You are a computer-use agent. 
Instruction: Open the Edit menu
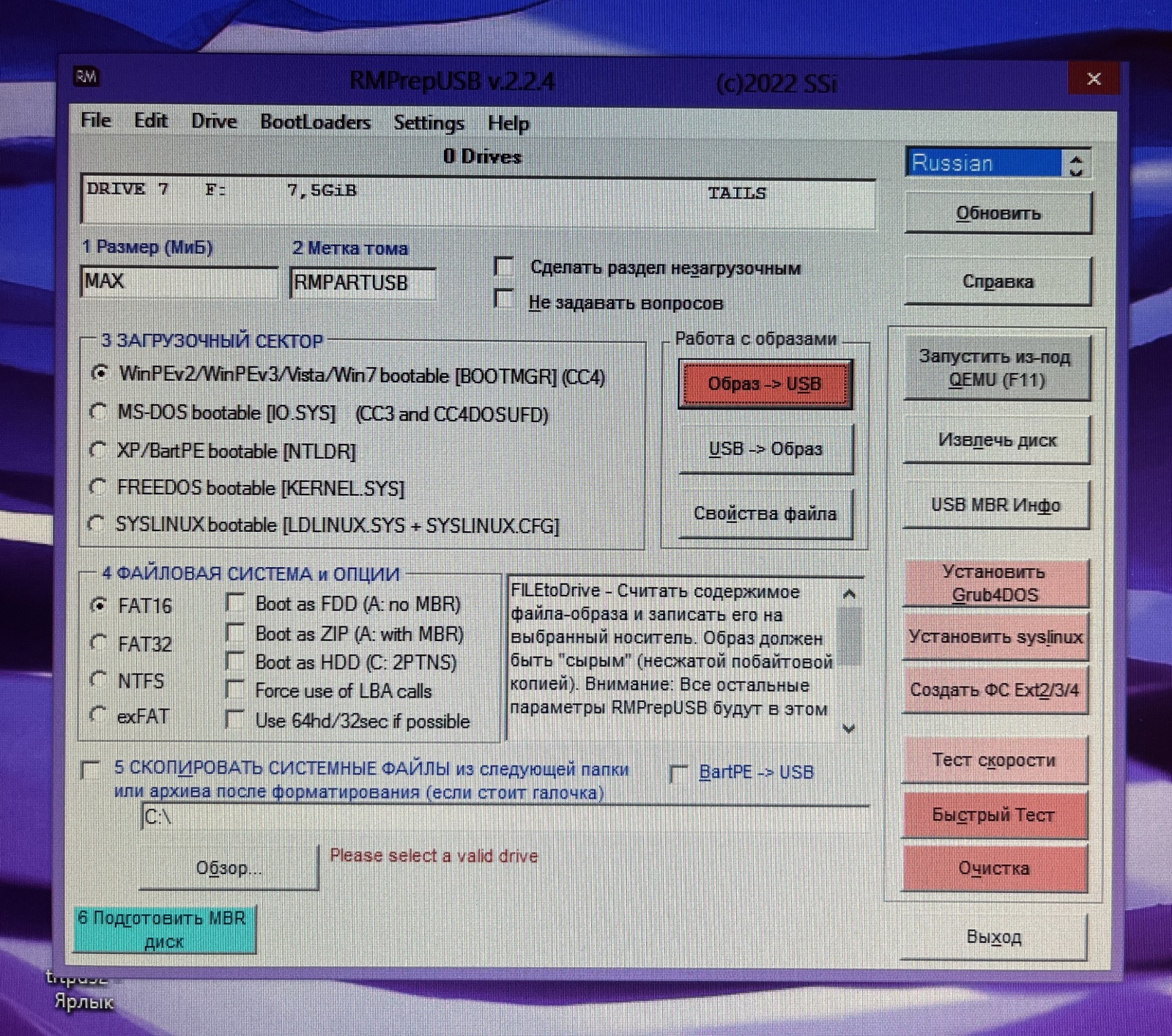[151, 120]
